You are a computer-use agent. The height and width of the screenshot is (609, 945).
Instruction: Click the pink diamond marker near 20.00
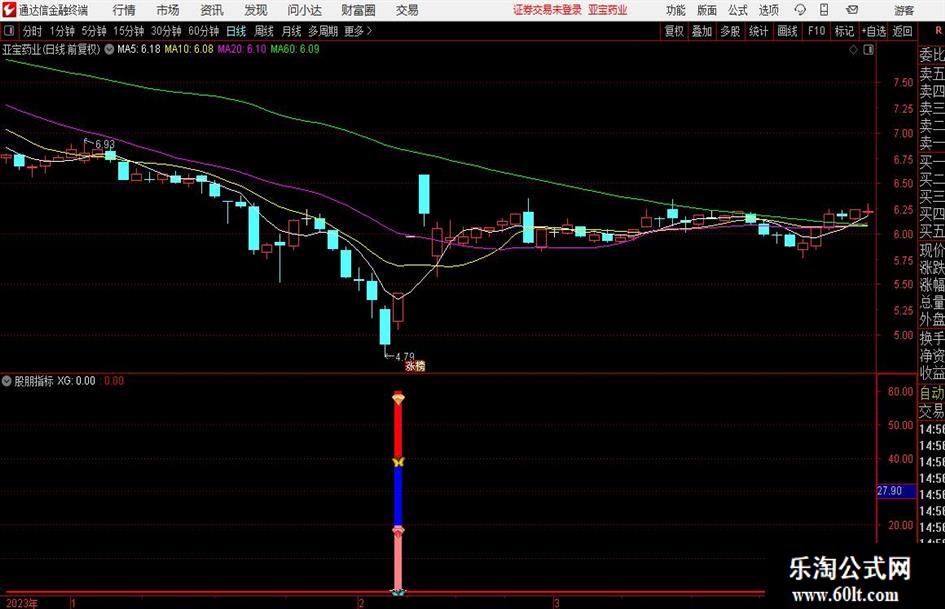(398, 531)
